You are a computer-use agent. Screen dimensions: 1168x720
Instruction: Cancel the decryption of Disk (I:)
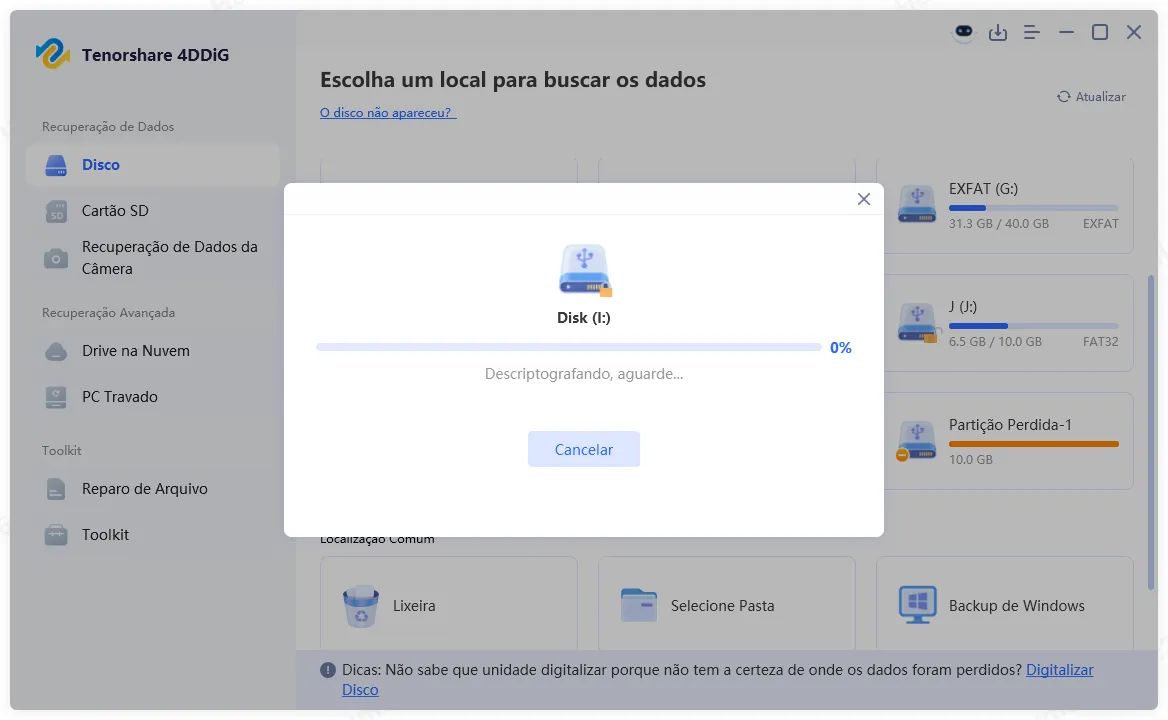[x=583, y=449]
